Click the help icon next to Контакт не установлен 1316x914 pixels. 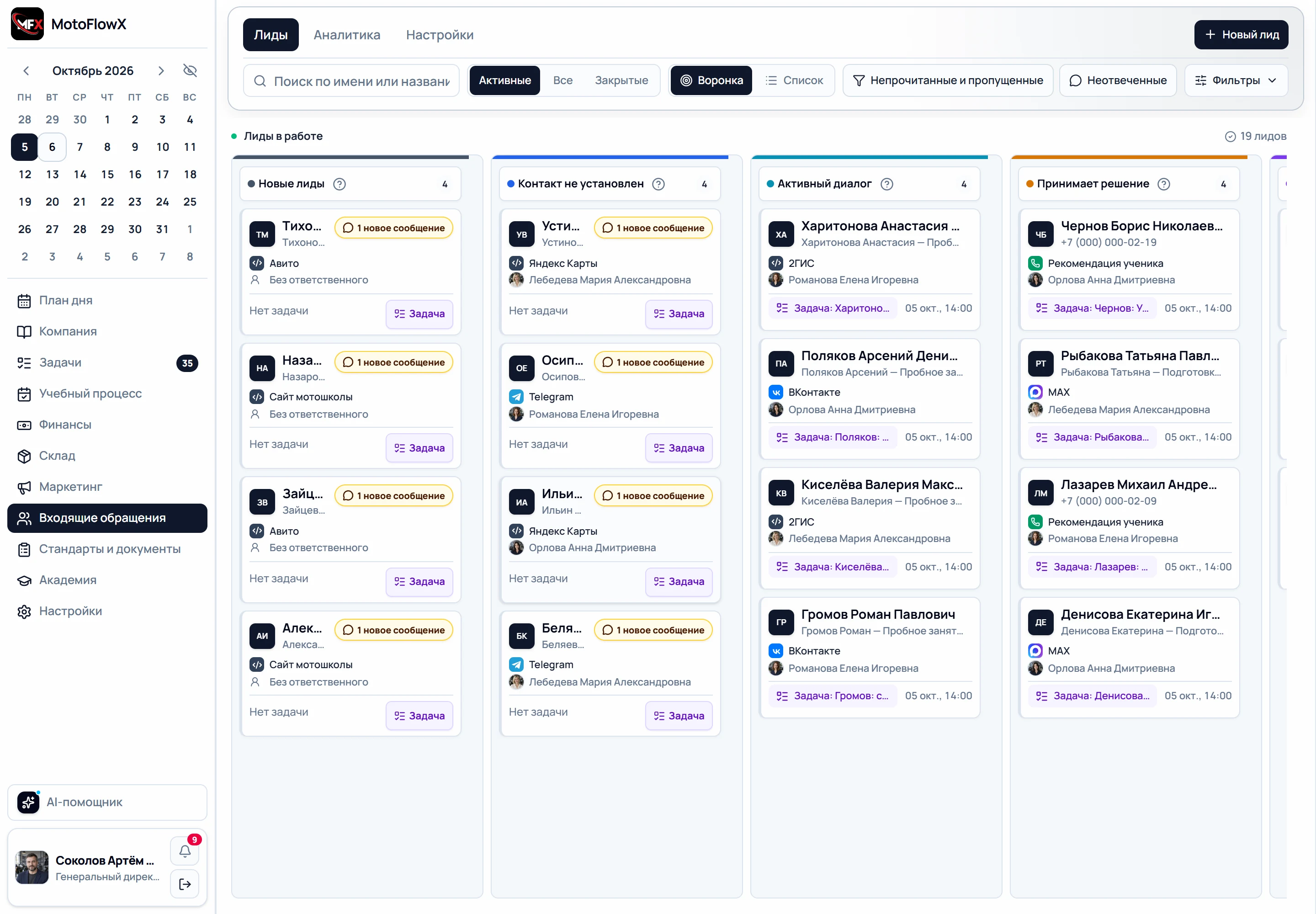click(658, 184)
